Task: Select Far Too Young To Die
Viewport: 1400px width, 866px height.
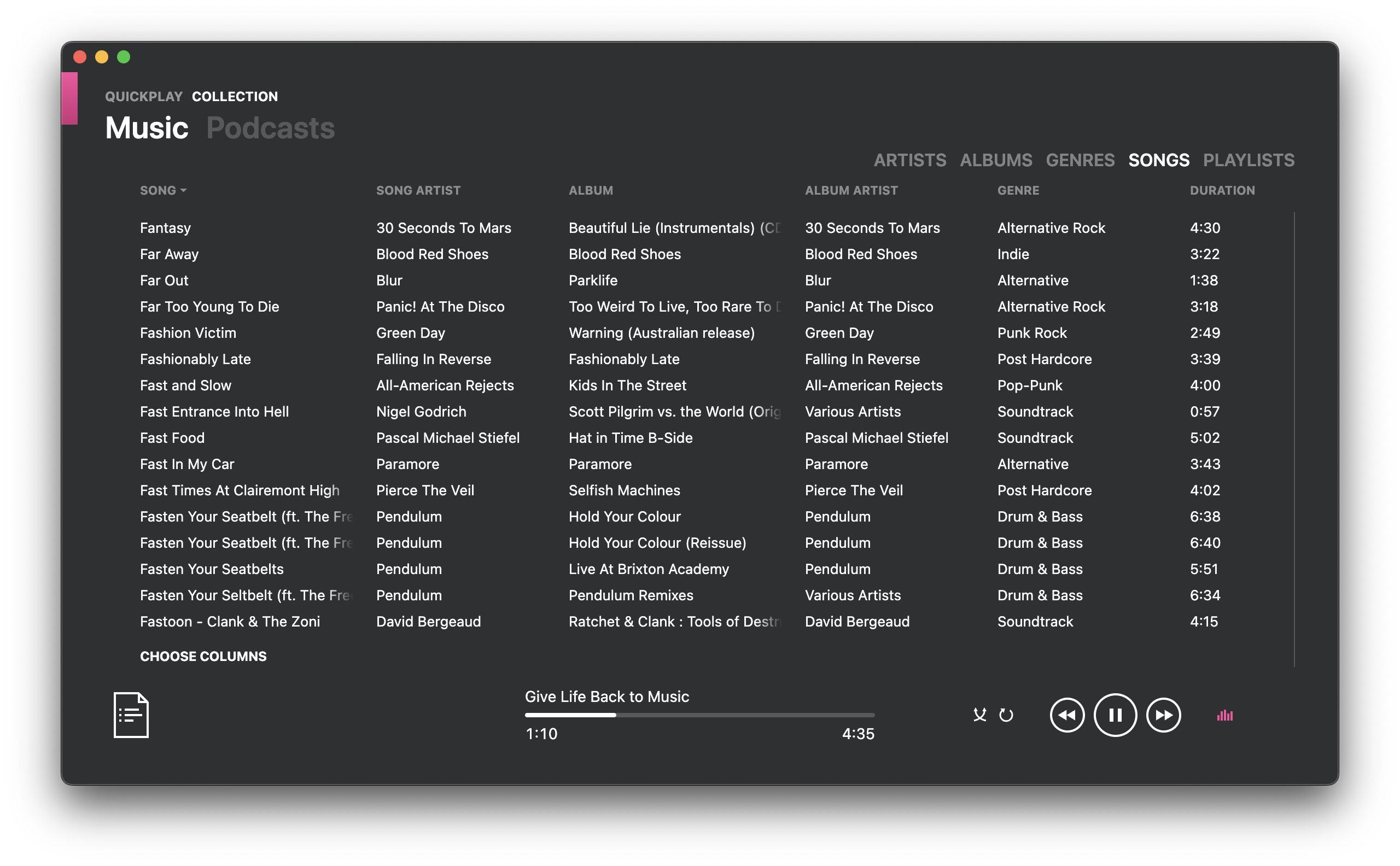Action: (209, 307)
